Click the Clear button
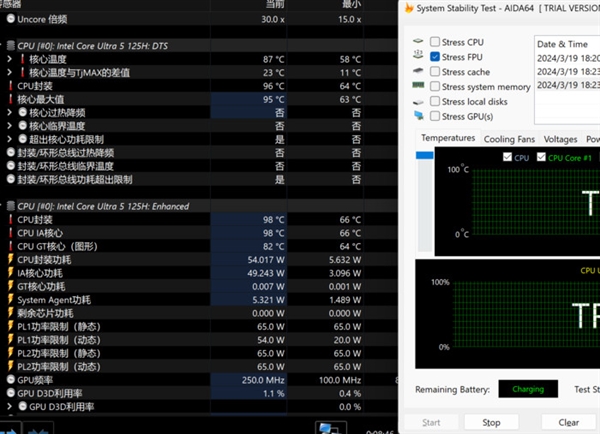The image size is (600, 434). pos(568,422)
